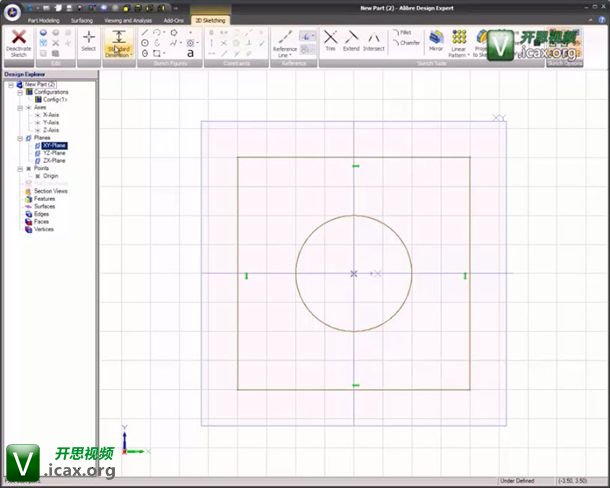Select the sketch text tool

[191, 54]
